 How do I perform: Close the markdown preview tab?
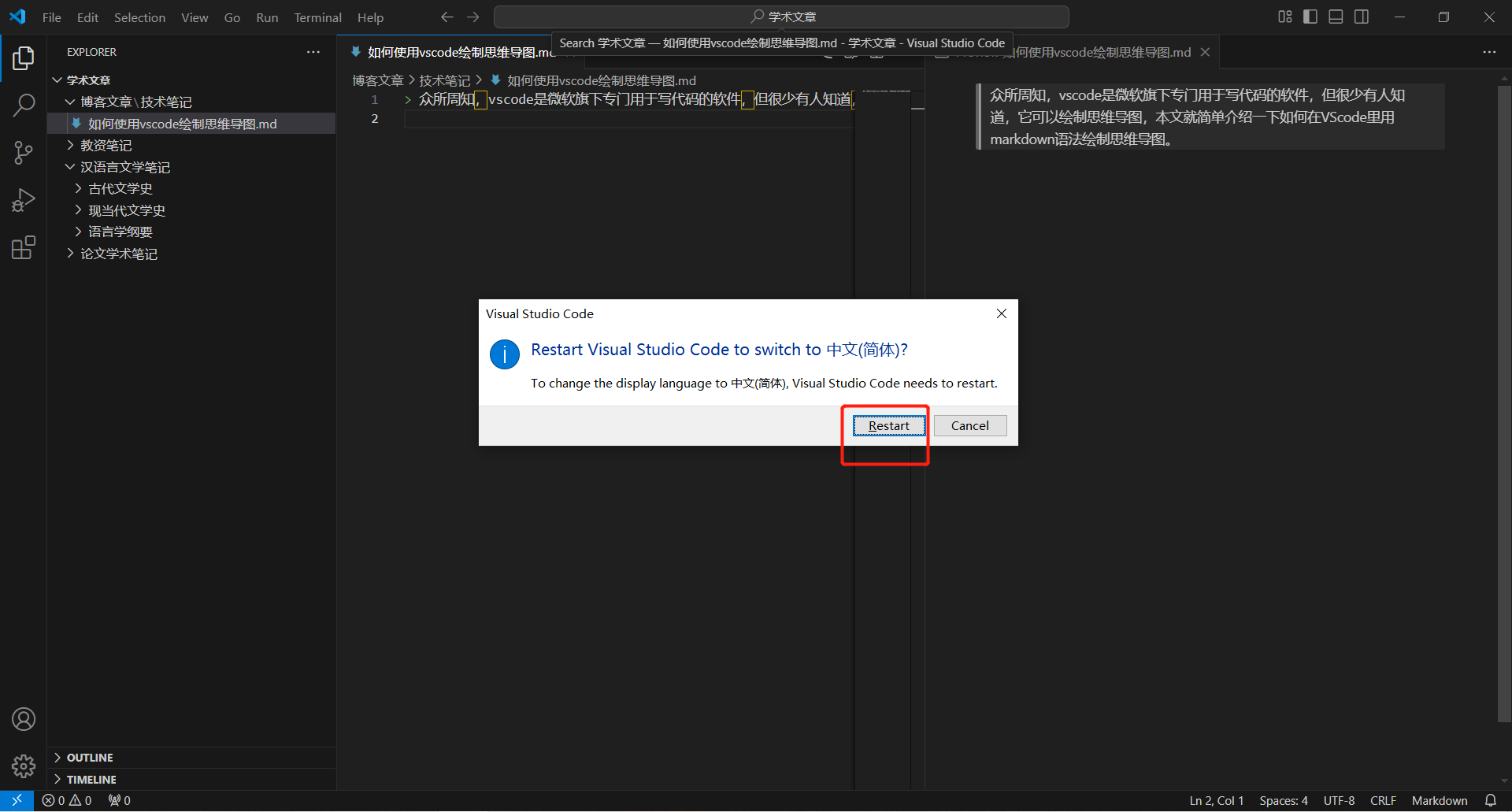tap(1205, 52)
